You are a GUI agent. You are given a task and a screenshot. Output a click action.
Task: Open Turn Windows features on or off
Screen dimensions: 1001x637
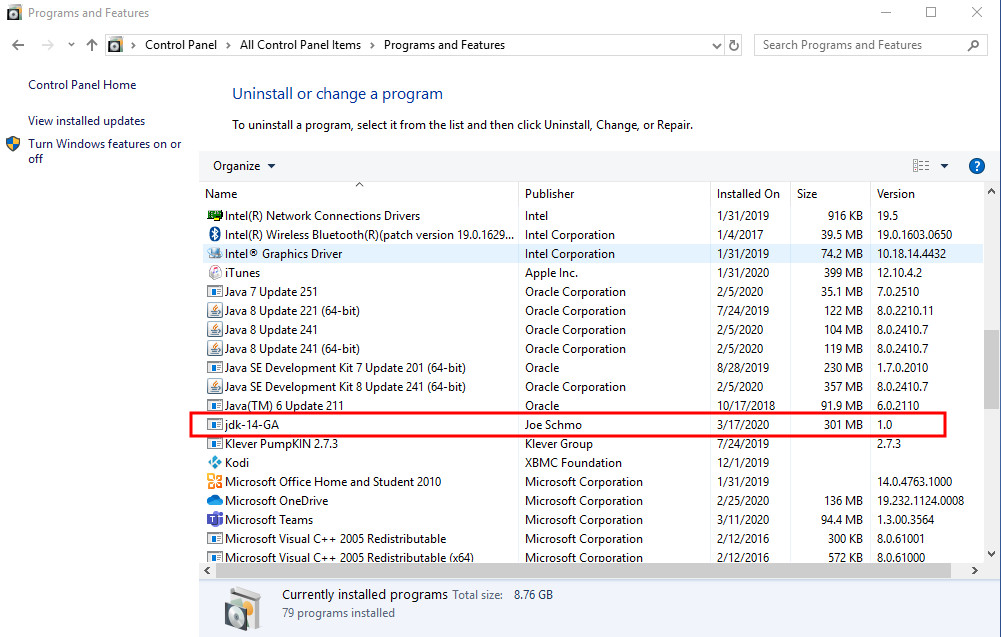pos(104,151)
